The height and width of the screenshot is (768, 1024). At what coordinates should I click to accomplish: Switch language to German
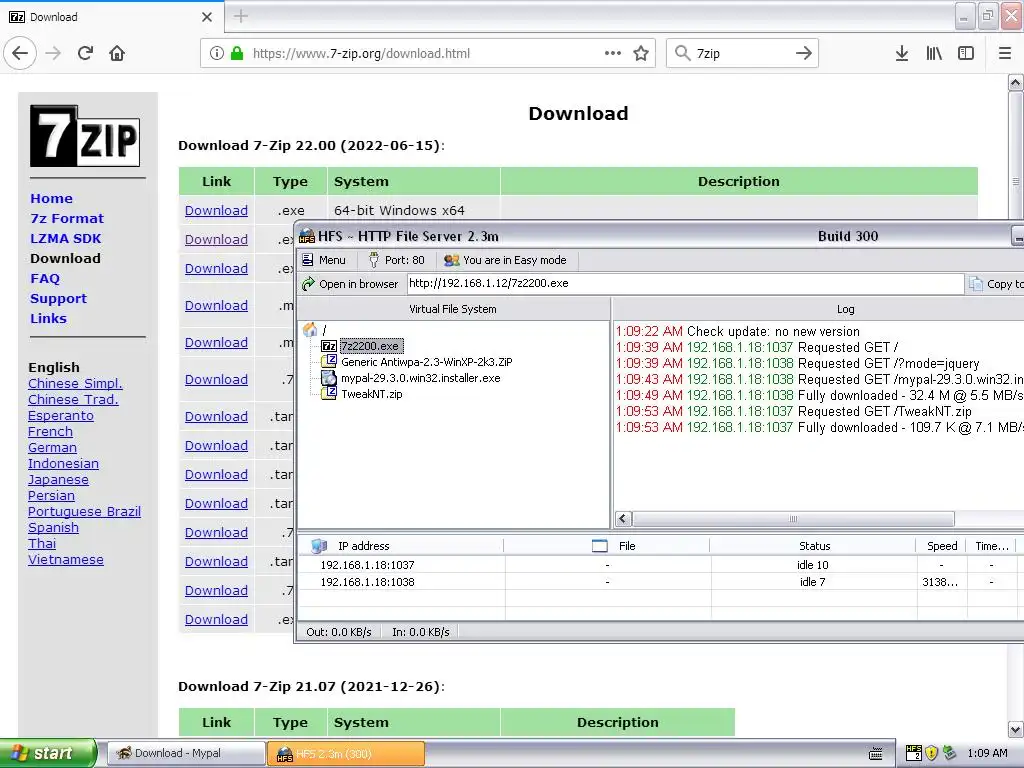(52, 448)
